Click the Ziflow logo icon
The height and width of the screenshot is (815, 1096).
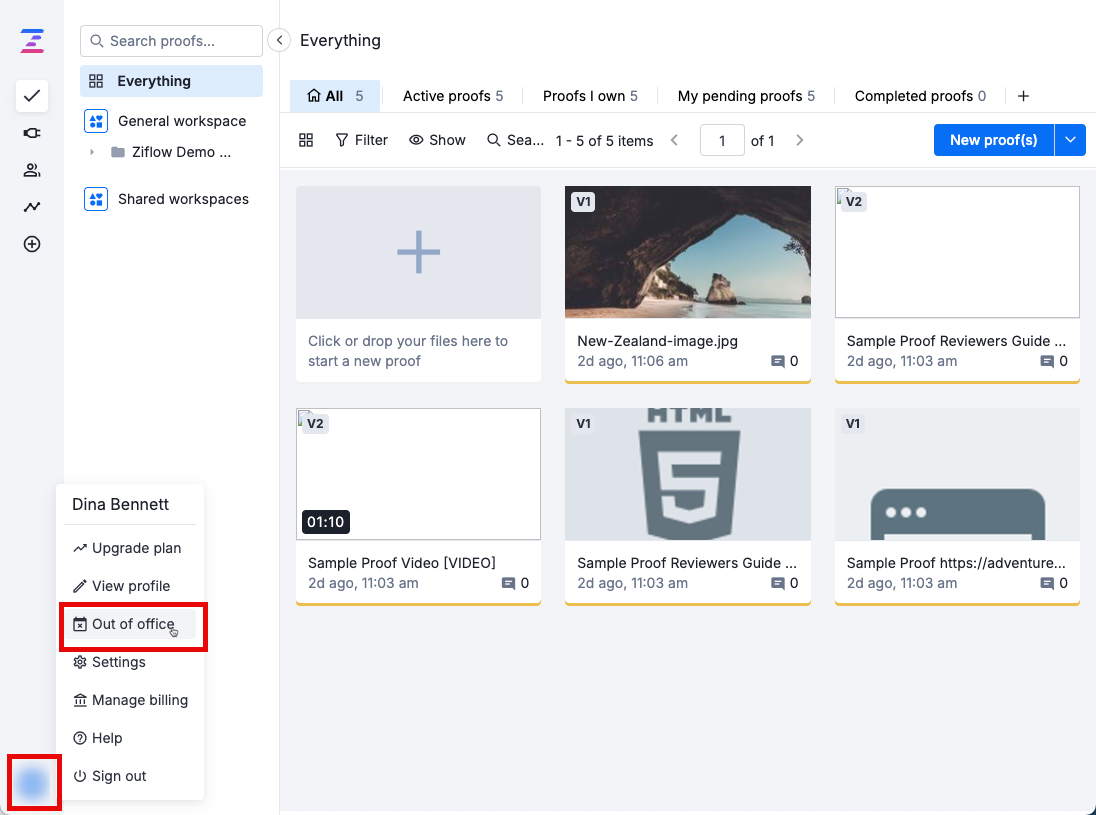(x=32, y=41)
